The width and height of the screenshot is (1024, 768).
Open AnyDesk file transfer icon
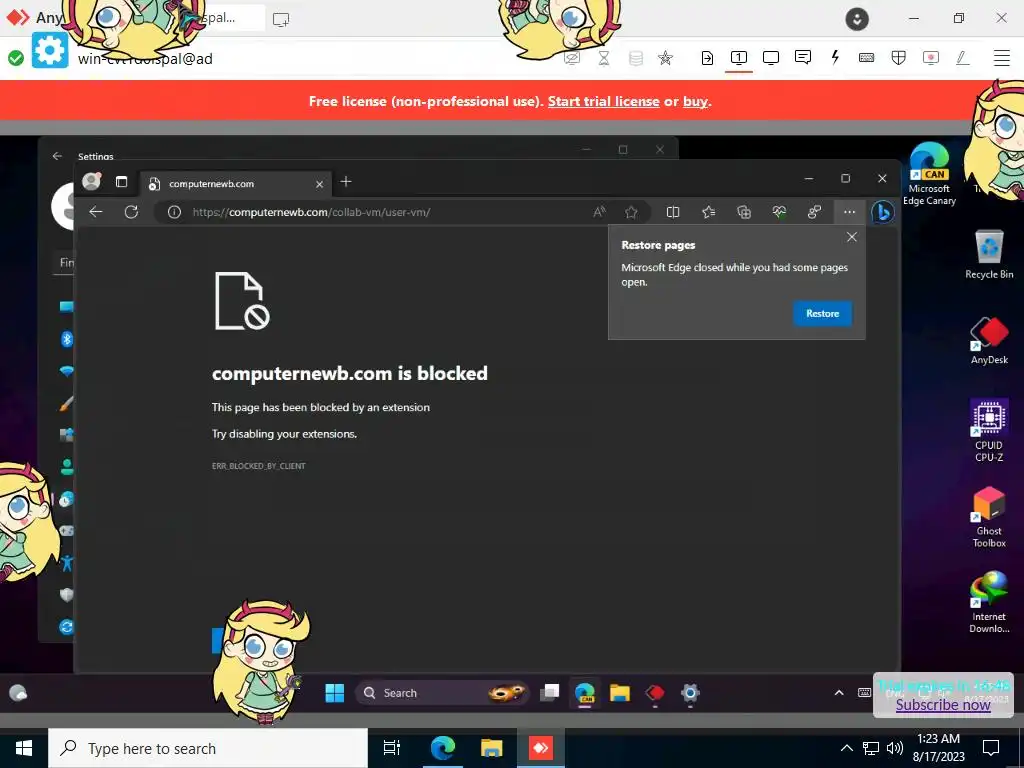point(707,57)
